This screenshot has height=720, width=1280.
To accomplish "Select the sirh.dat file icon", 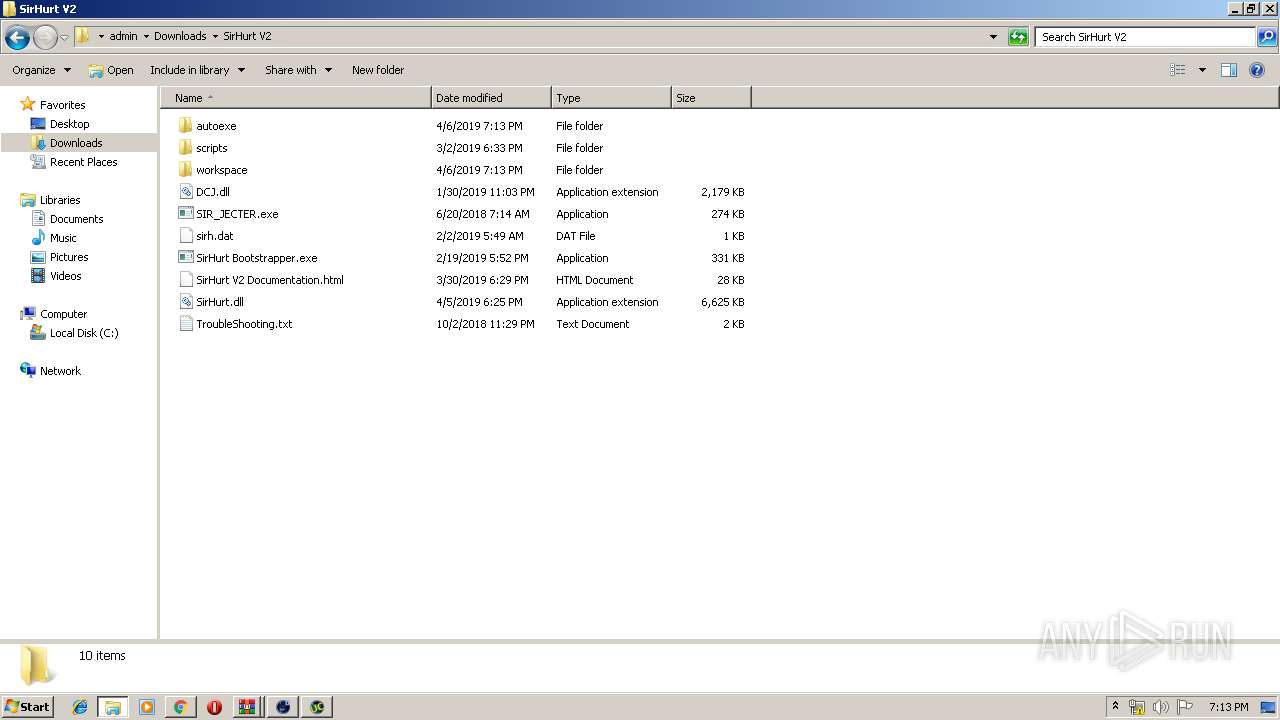I will coord(185,236).
